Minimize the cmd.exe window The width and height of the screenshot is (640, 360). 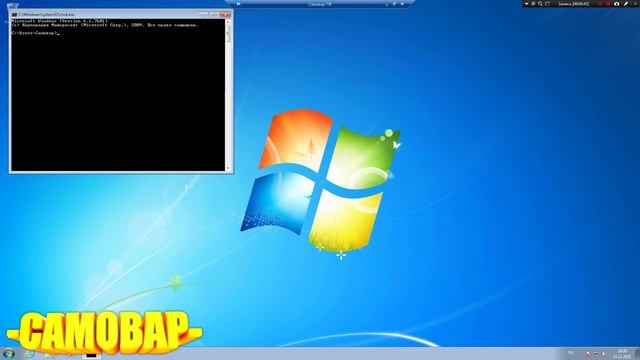click(x=203, y=14)
